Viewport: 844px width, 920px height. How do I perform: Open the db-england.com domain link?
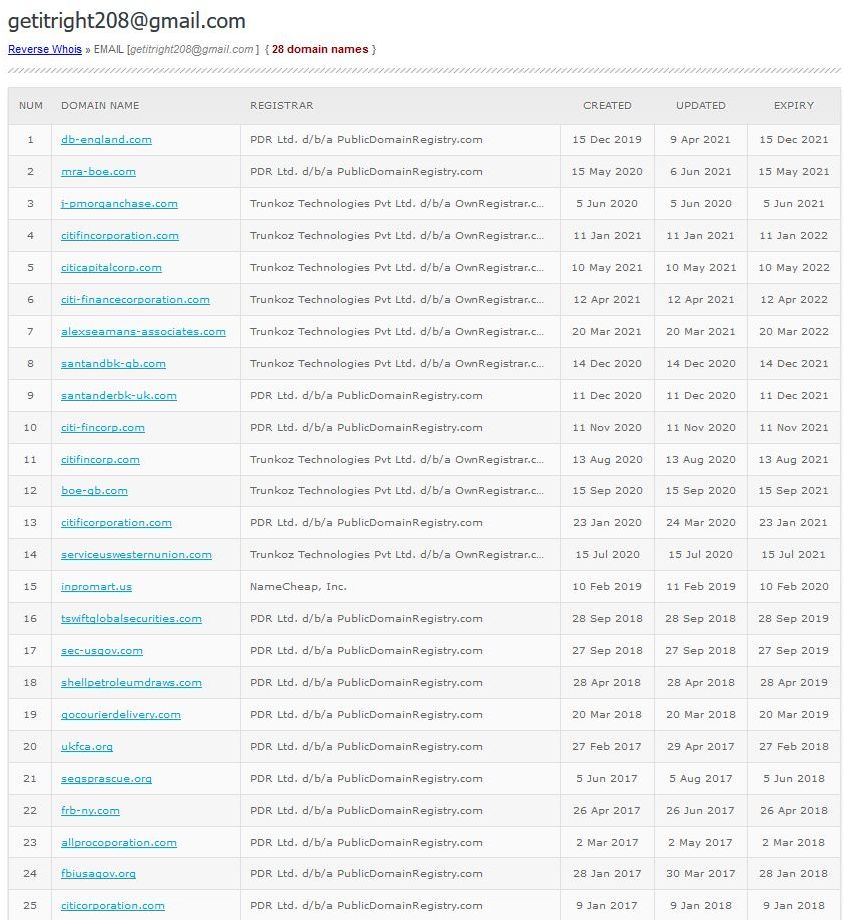[106, 140]
